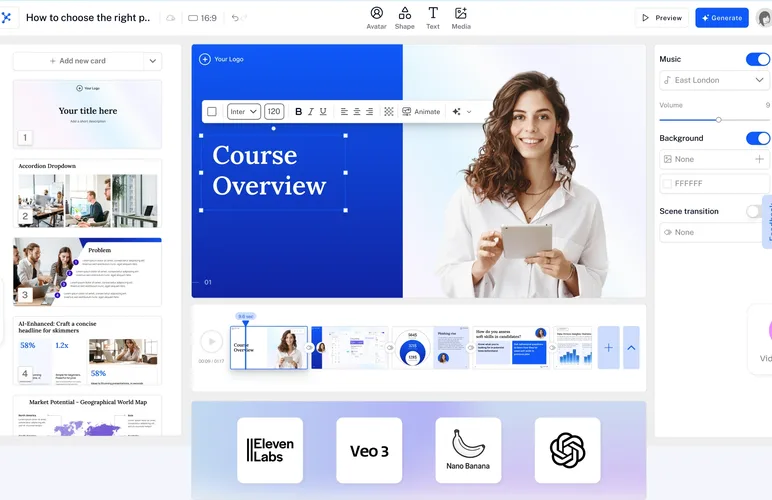Open the user profile avatar
Screen dimensions: 772x500
click(764, 18)
